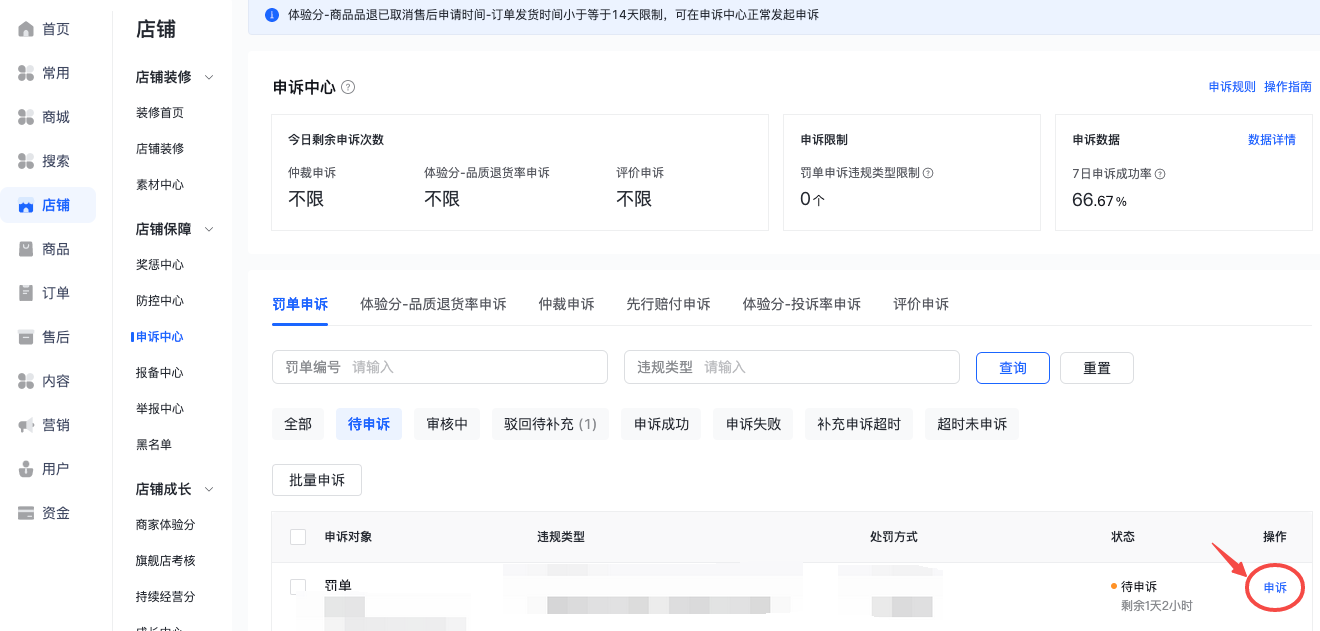Click the help icon next to 罚单申诉违规类型限制
The image size is (1320, 631).
pos(928,173)
